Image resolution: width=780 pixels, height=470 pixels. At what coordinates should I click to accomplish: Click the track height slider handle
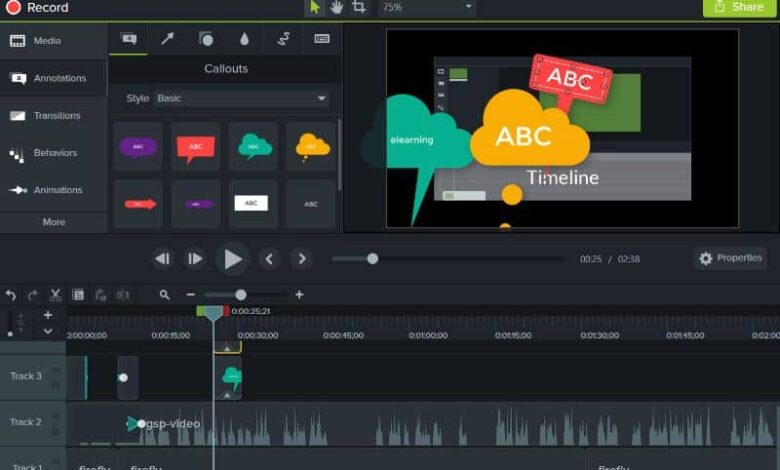coord(10,334)
